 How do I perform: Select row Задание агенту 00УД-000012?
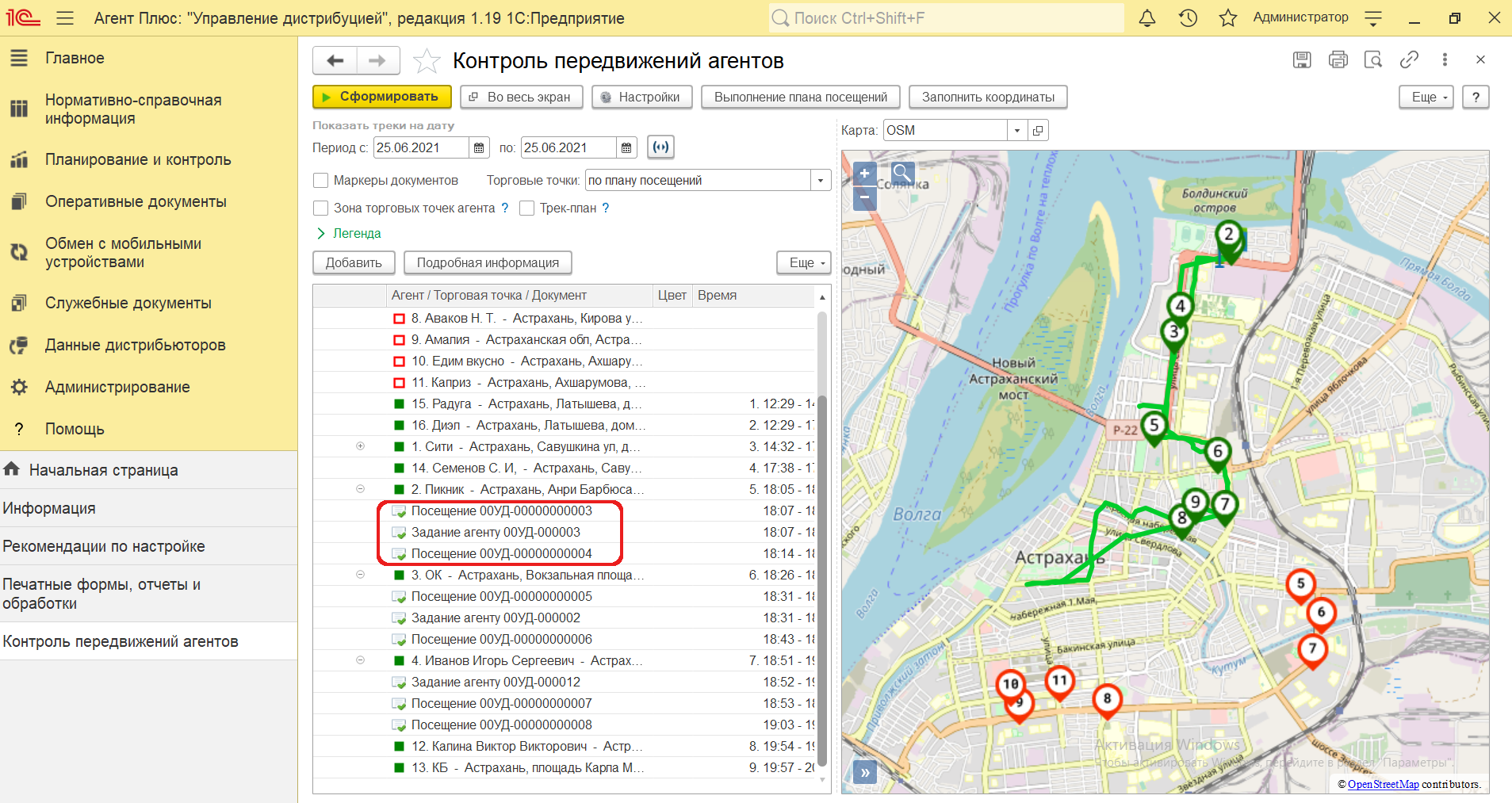(x=565, y=682)
